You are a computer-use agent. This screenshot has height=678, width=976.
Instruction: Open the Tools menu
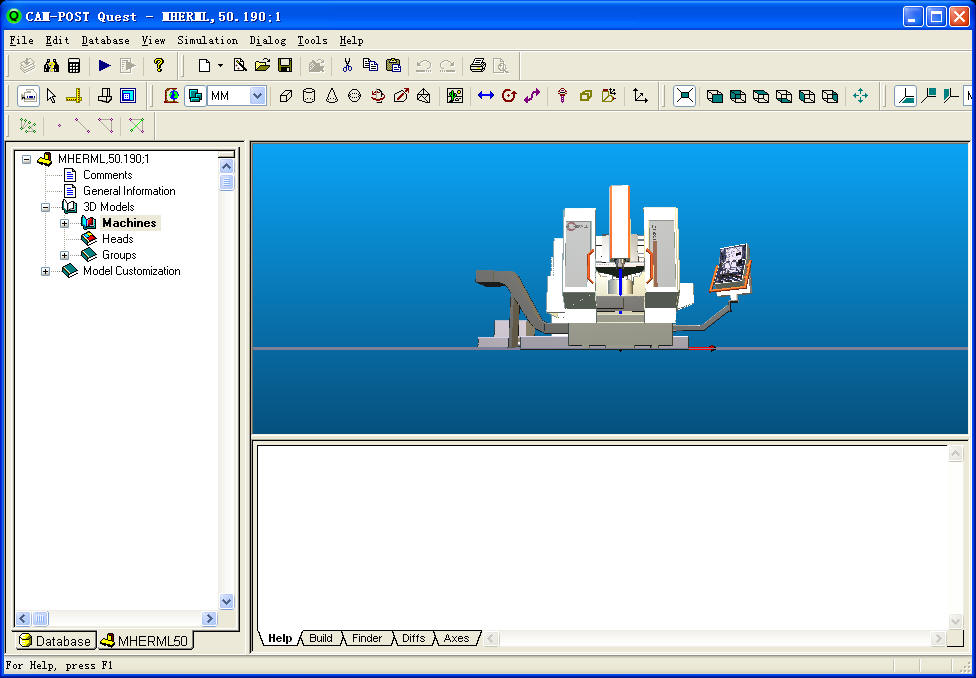(x=312, y=40)
